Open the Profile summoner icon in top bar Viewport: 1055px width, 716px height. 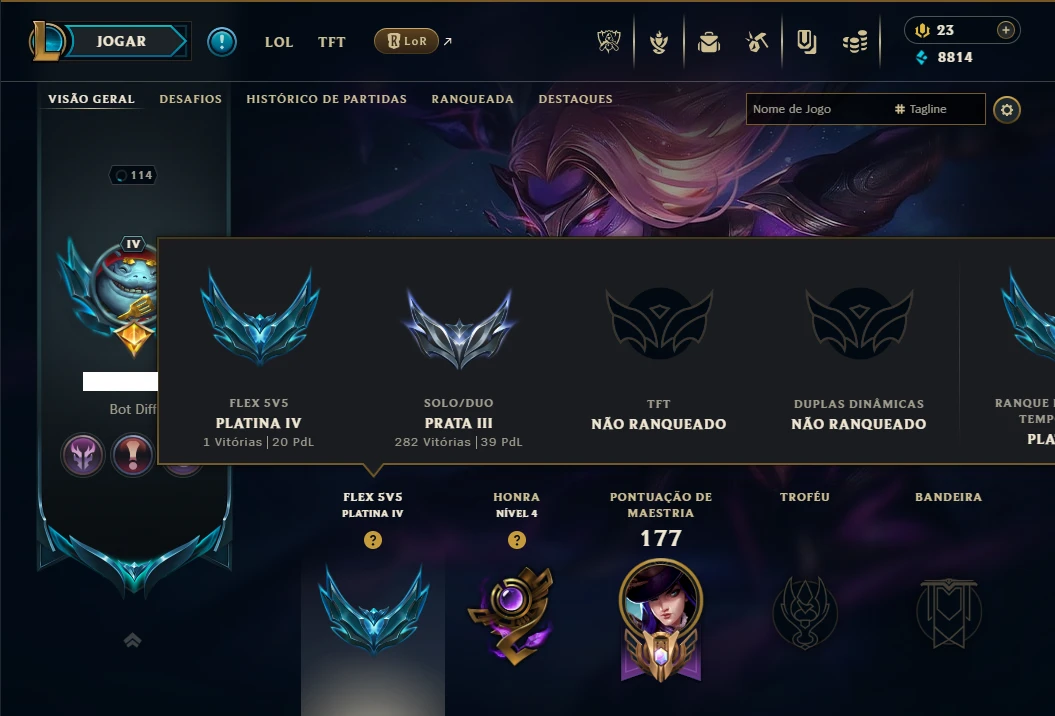tap(659, 42)
